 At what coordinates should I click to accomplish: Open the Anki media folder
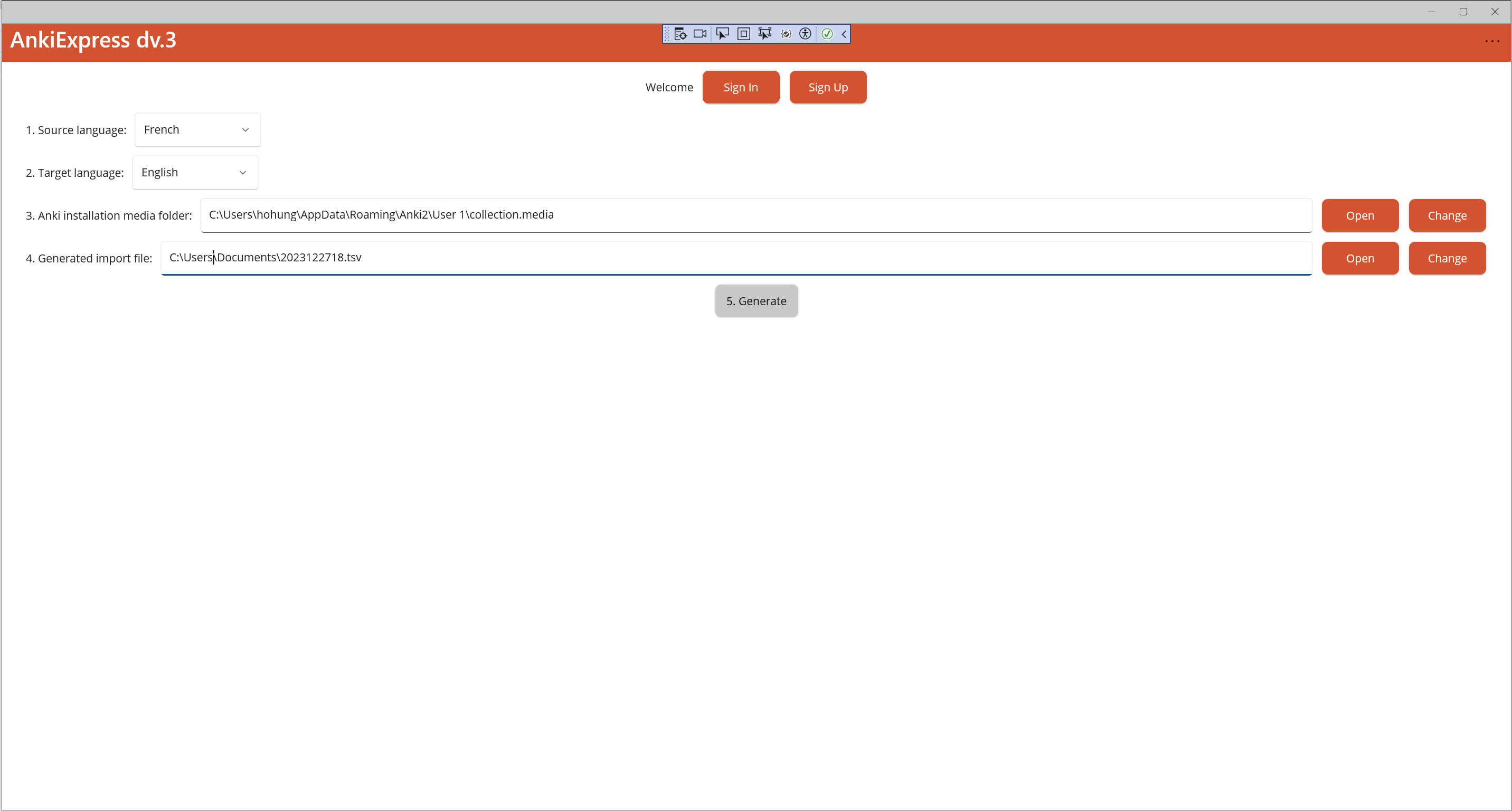tap(1359, 215)
